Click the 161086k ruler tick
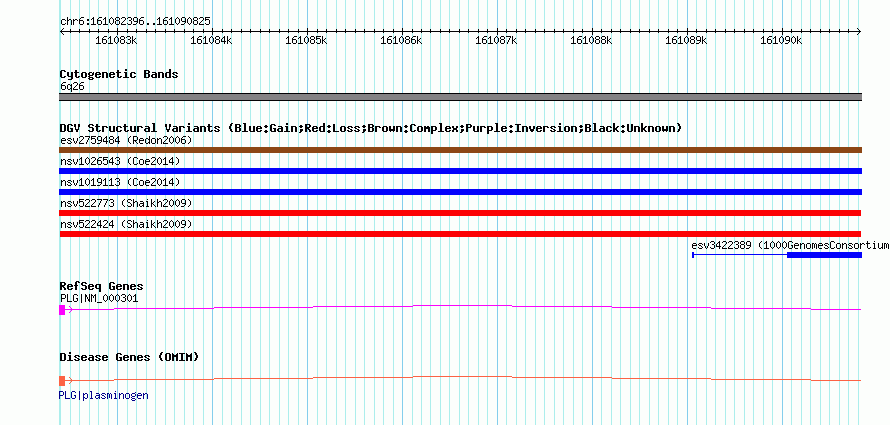The width and height of the screenshot is (890, 425). (402, 40)
